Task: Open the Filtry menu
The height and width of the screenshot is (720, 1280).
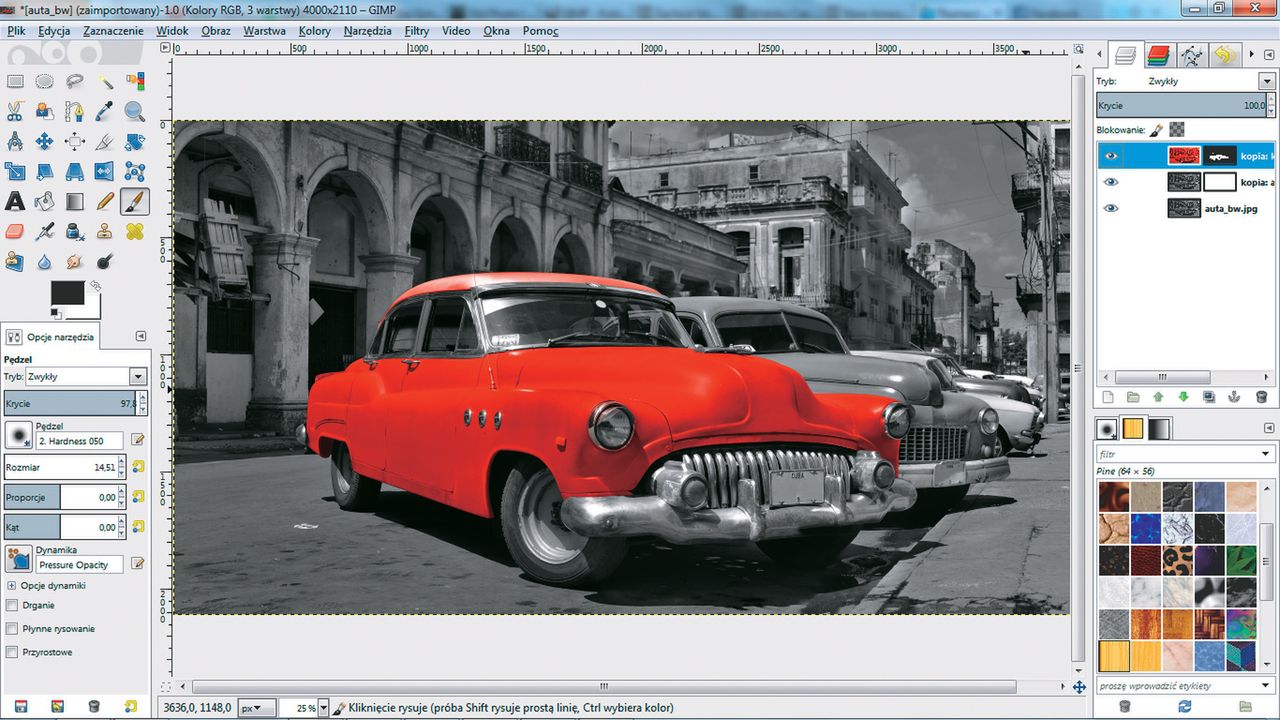Action: click(x=417, y=31)
